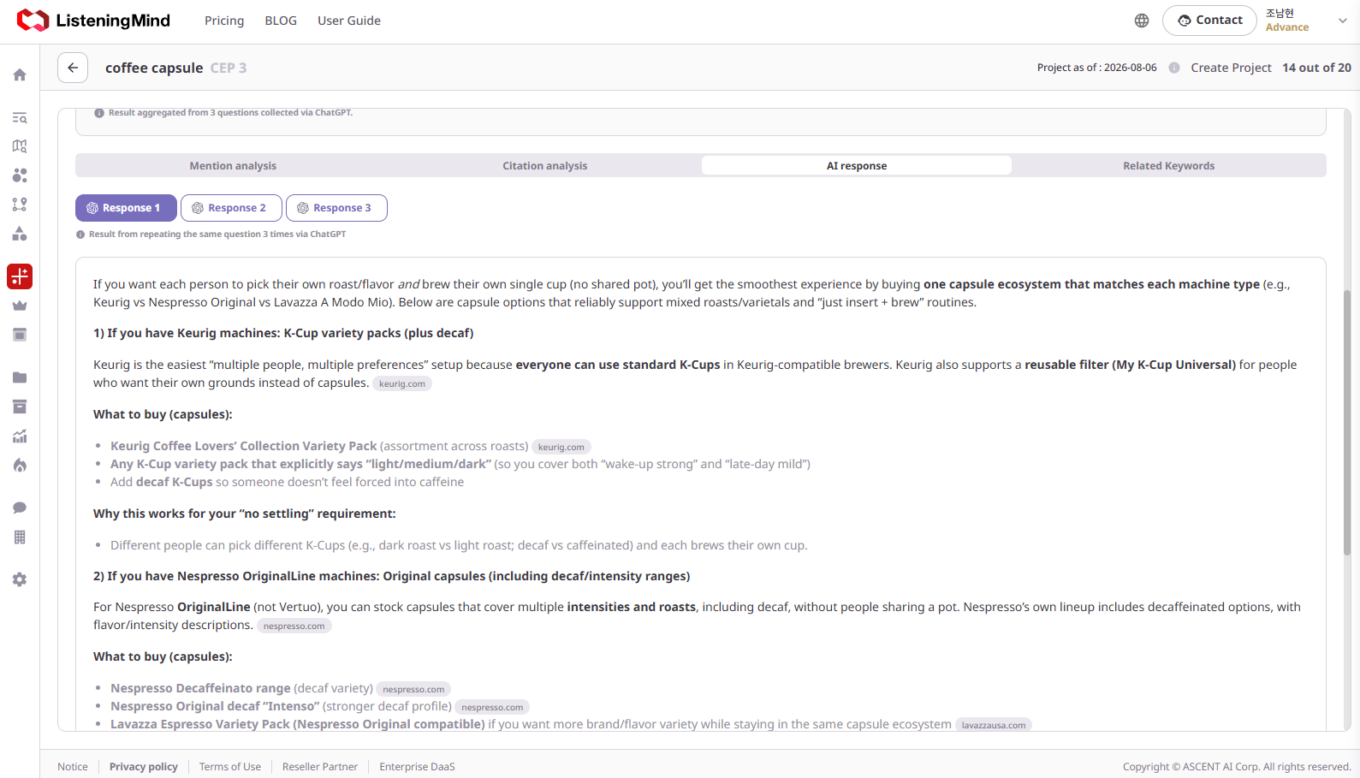The width and height of the screenshot is (1360, 778).
Task: Open nespresso.com citation after flavor/intensity descriptions
Action: (x=294, y=626)
